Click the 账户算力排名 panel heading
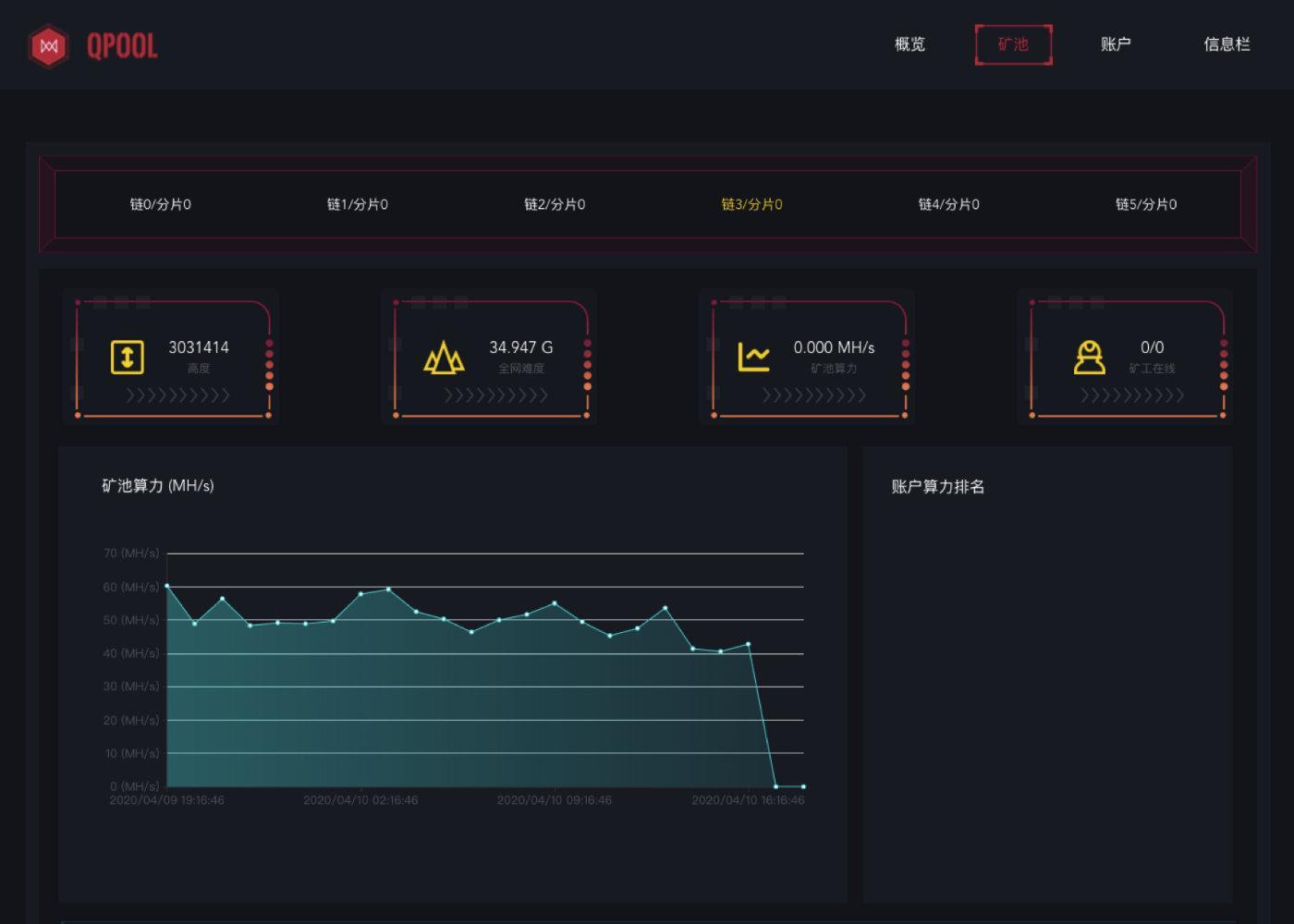The image size is (1294, 924). coord(937,487)
